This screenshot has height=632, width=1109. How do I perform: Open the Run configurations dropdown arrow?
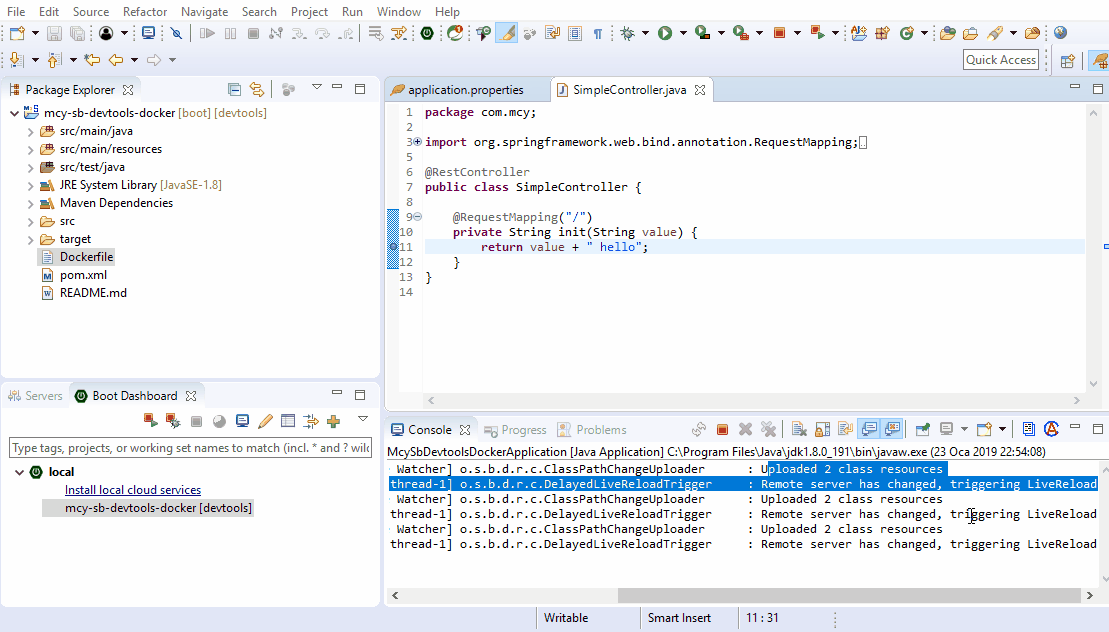(683, 32)
